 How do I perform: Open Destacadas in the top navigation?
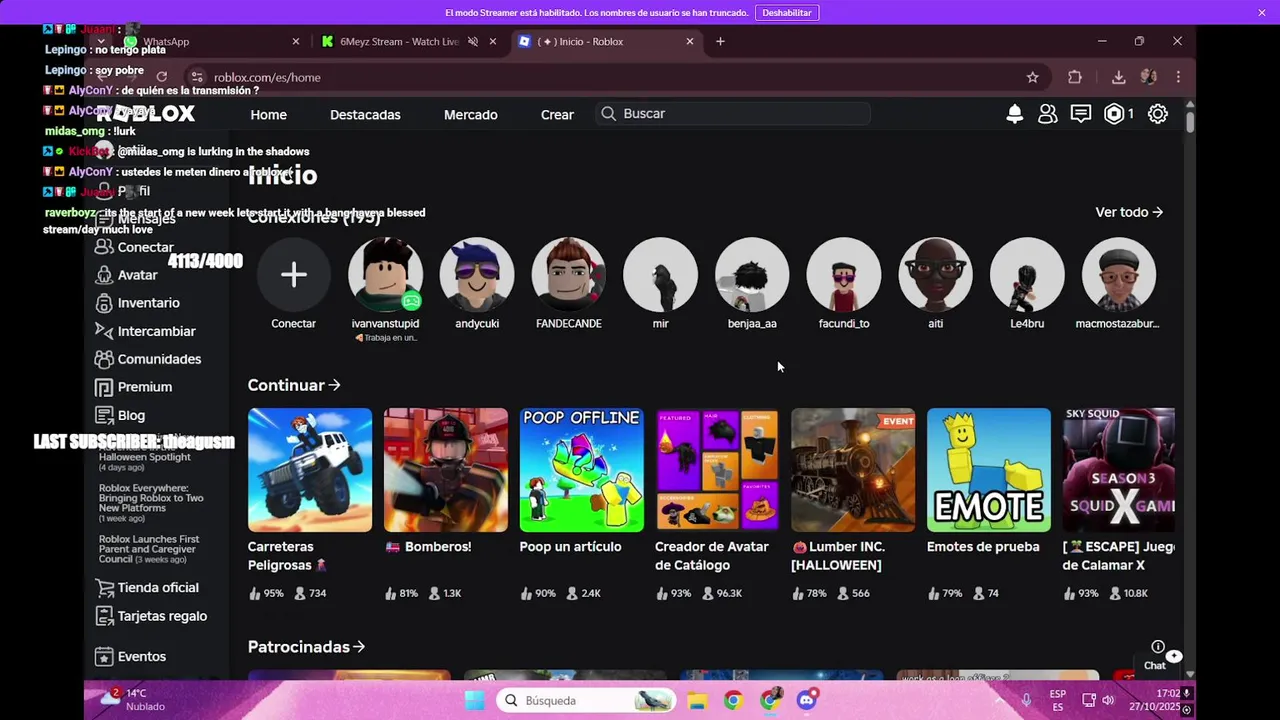365,115
